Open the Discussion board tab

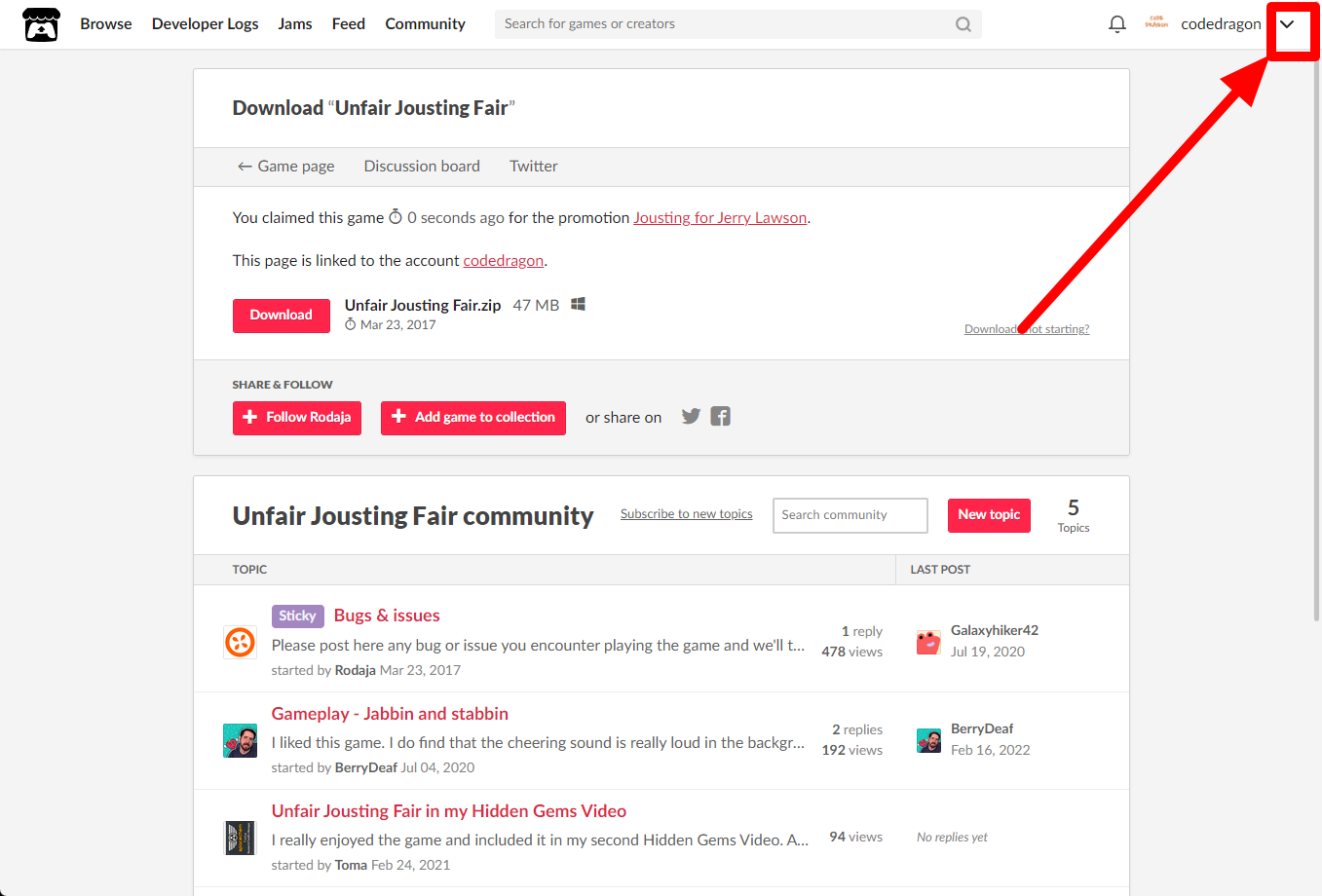point(422,167)
